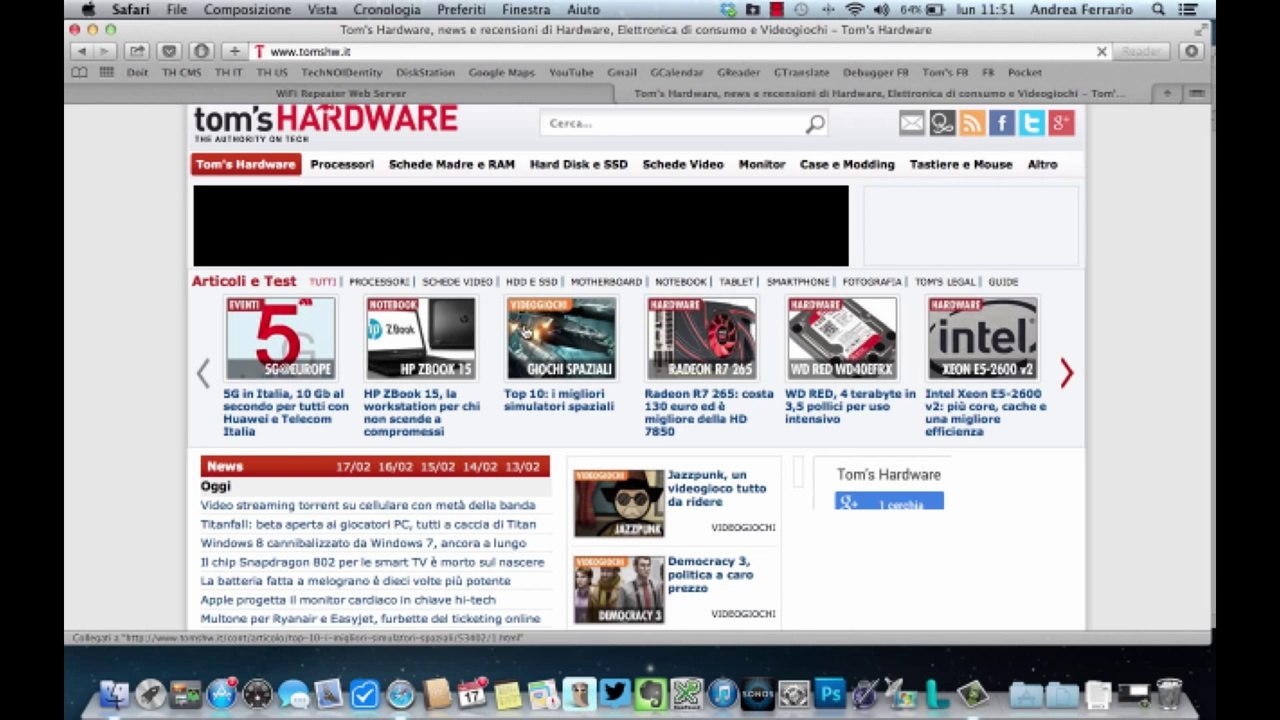Open the GTranslate bookmark
1280x720 pixels.
[801, 72]
